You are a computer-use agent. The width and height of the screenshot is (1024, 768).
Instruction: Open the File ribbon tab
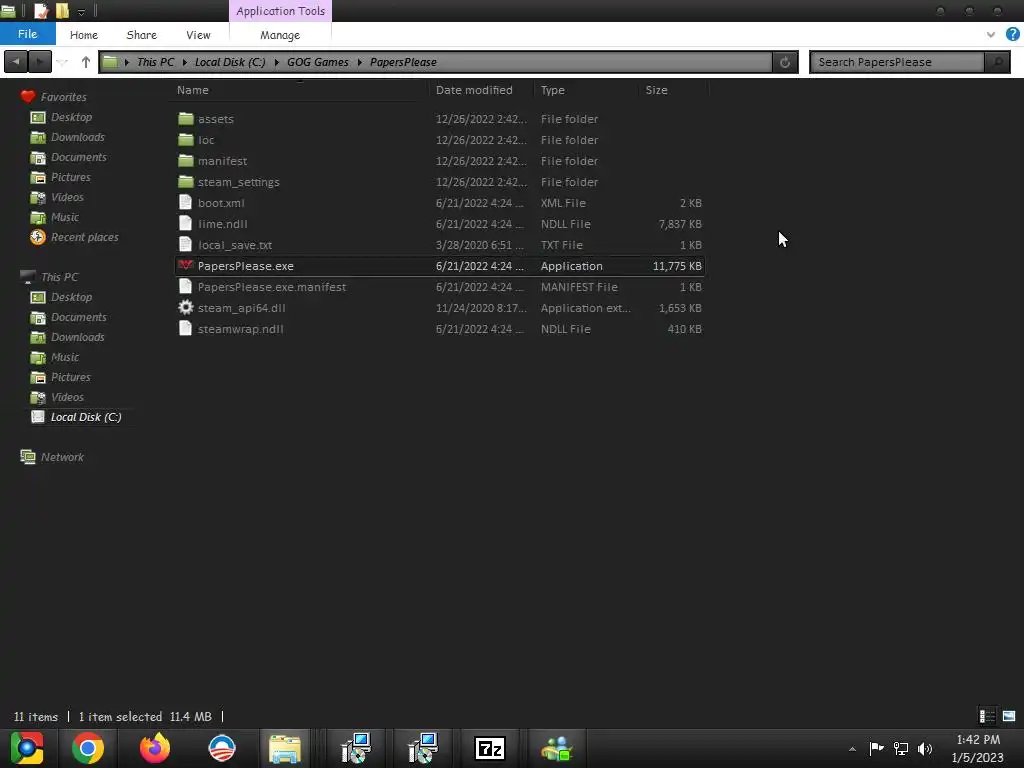[27, 34]
